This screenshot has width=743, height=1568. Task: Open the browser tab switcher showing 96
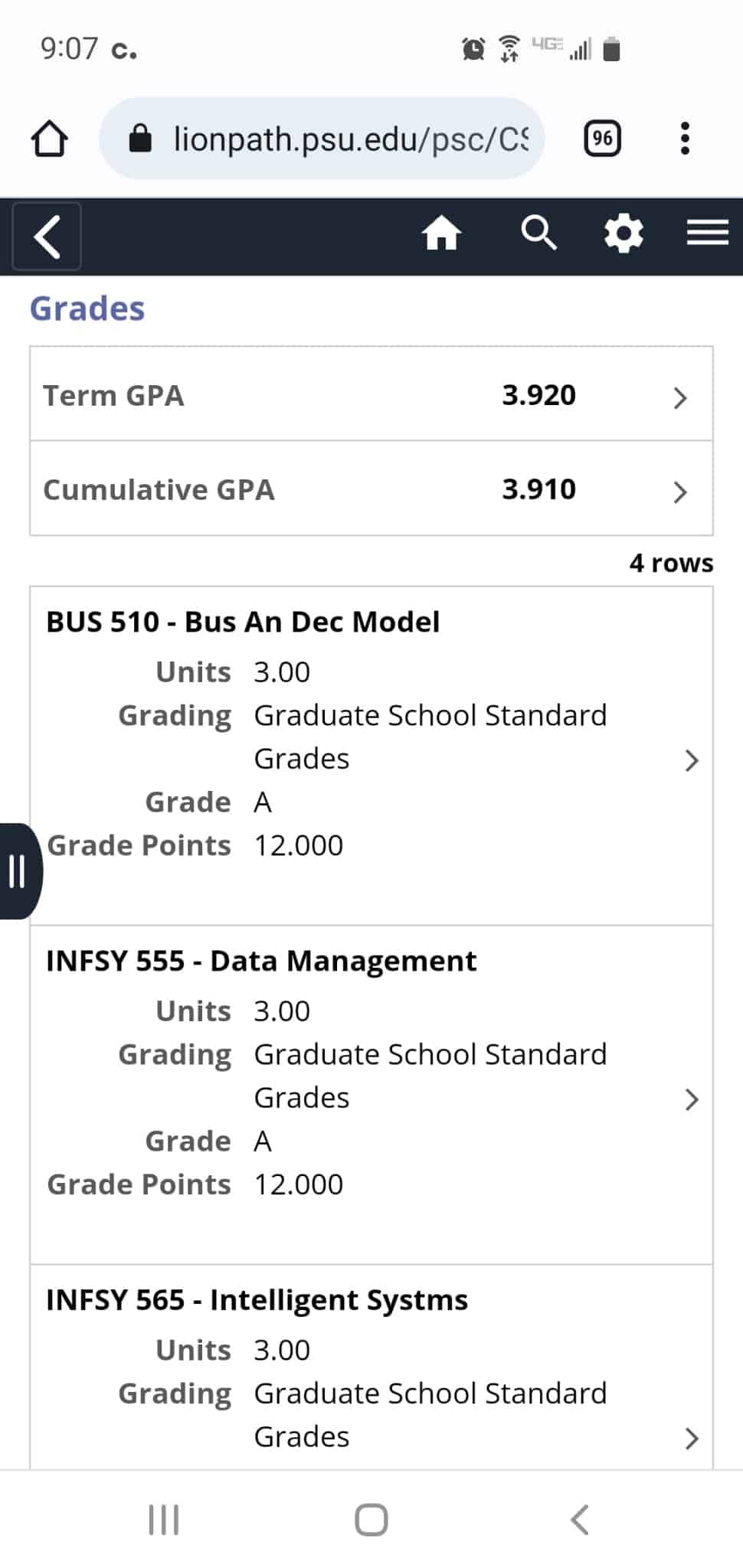pos(602,139)
